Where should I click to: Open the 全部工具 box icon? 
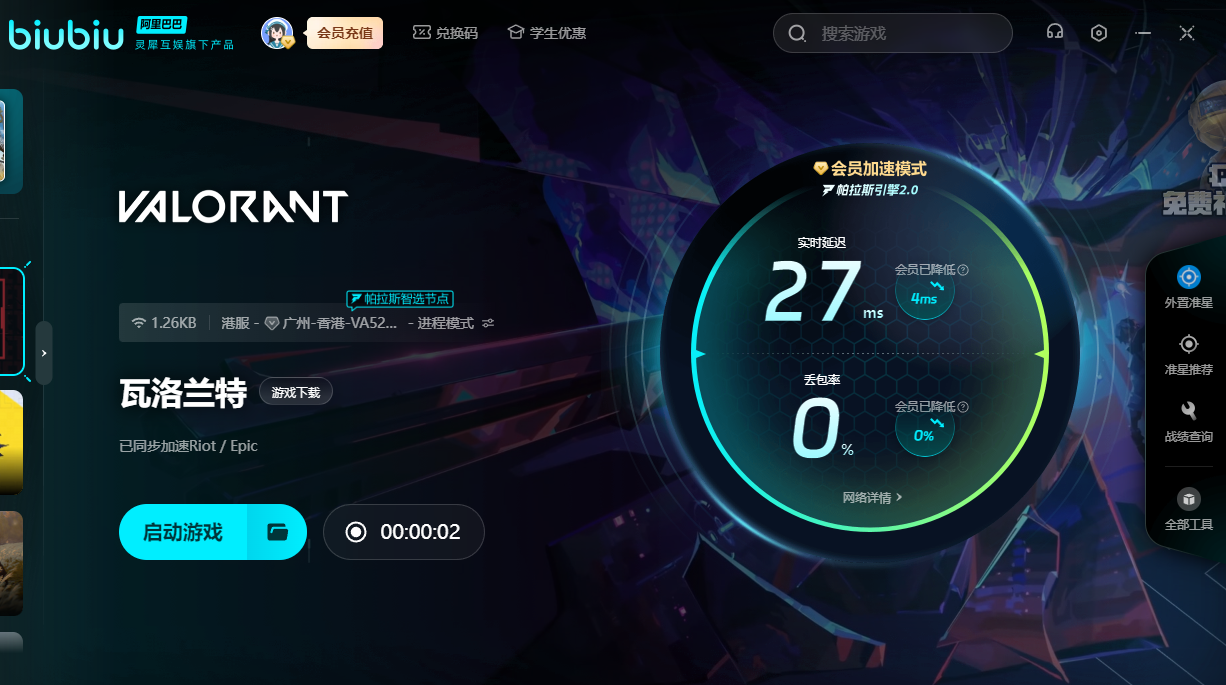1188,498
